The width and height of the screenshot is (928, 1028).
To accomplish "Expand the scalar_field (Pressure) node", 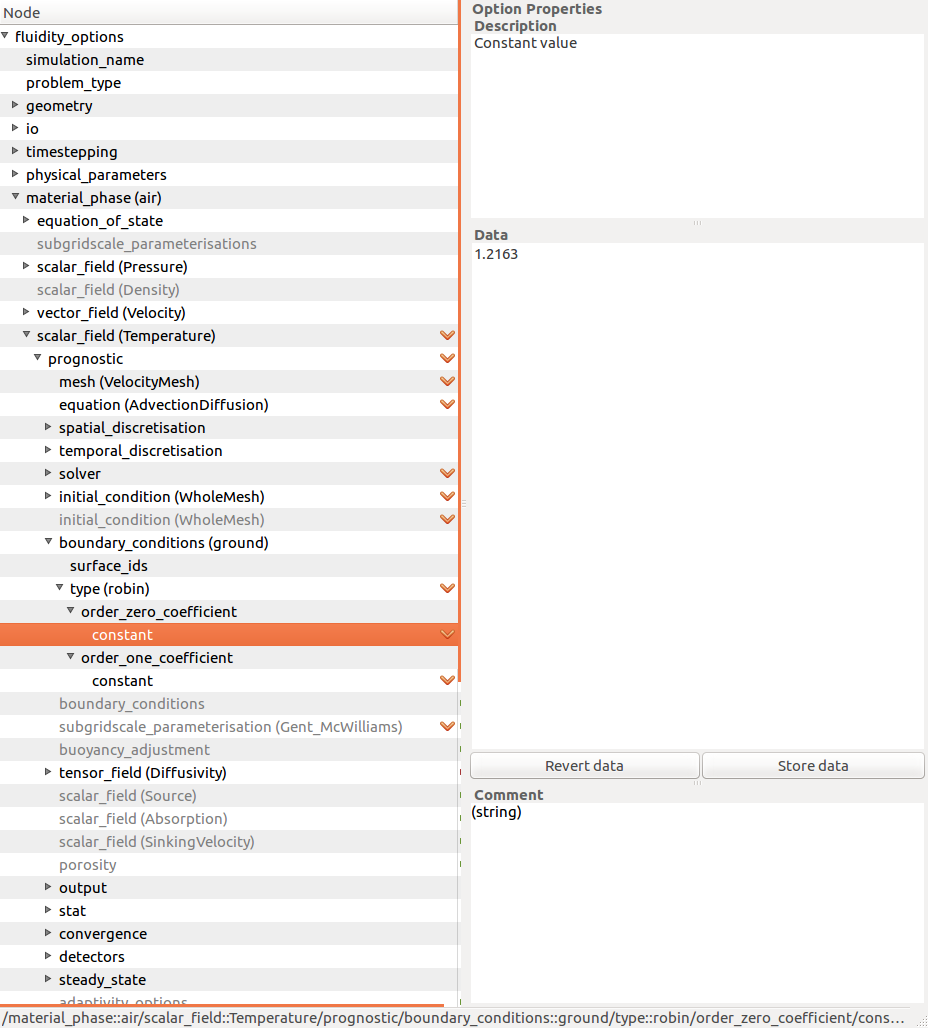I will [x=26, y=266].
